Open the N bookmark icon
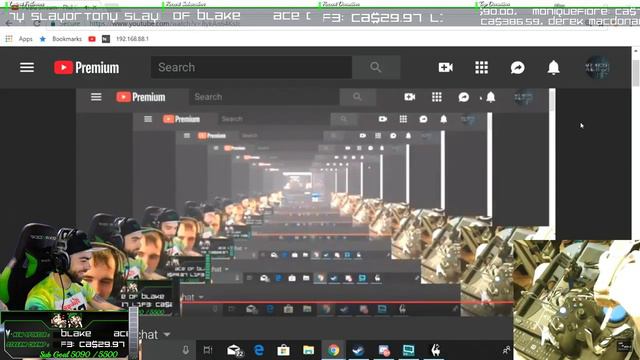 [106, 39]
